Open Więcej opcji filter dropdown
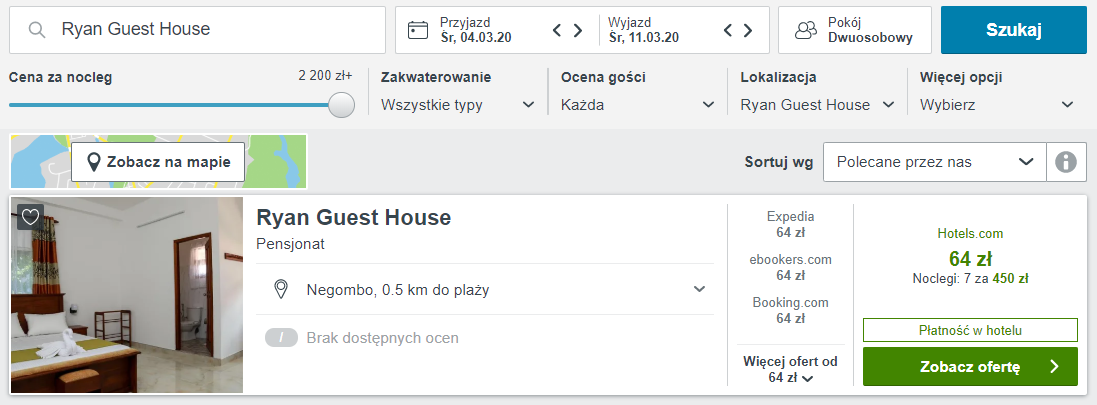Viewport: 1097px width, 405px height. [x=997, y=105]
